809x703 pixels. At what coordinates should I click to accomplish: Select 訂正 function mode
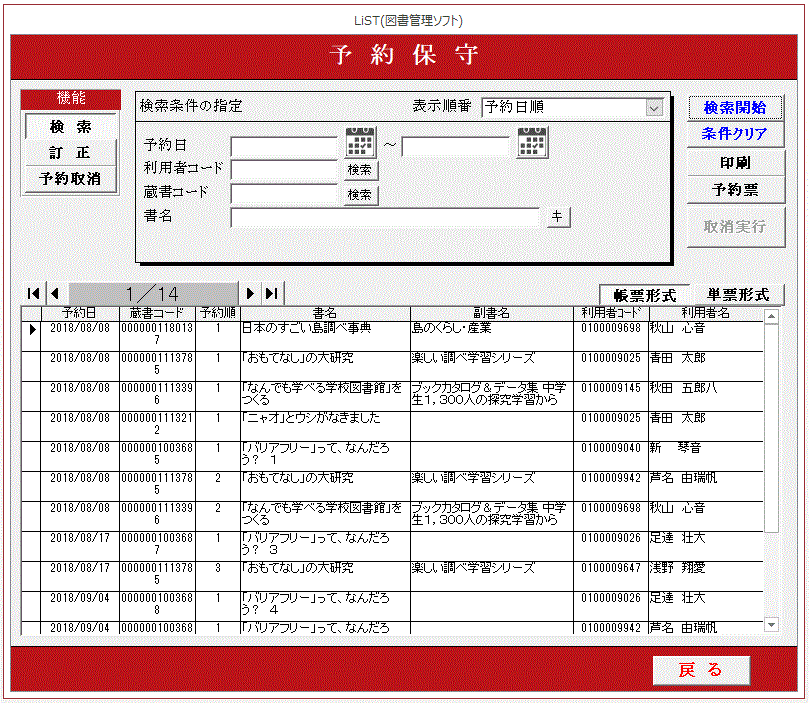(x=71, y=153)
